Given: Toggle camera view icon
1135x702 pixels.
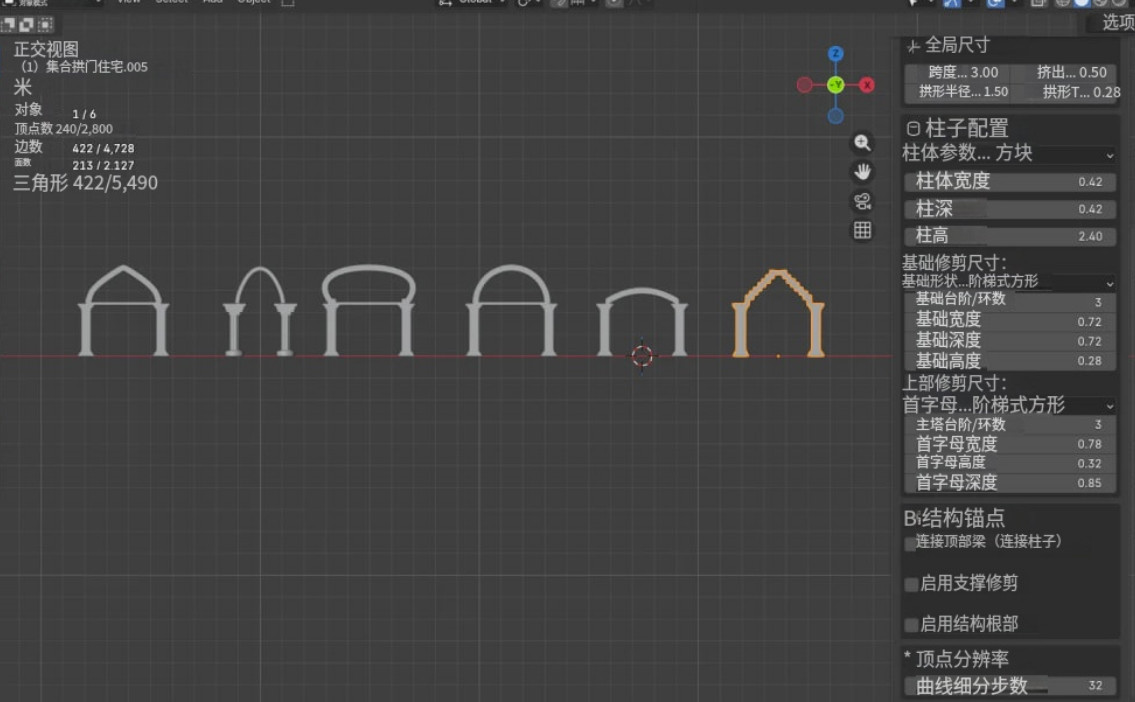Looking at the screenshot, I should click(862, 201).
